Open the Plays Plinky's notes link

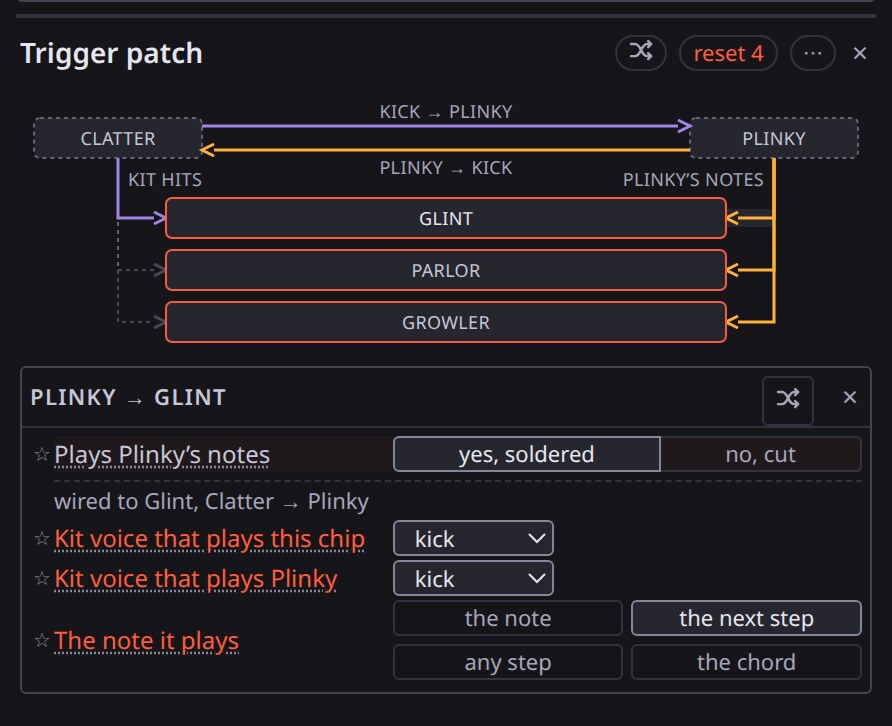[x=162, y=455]
